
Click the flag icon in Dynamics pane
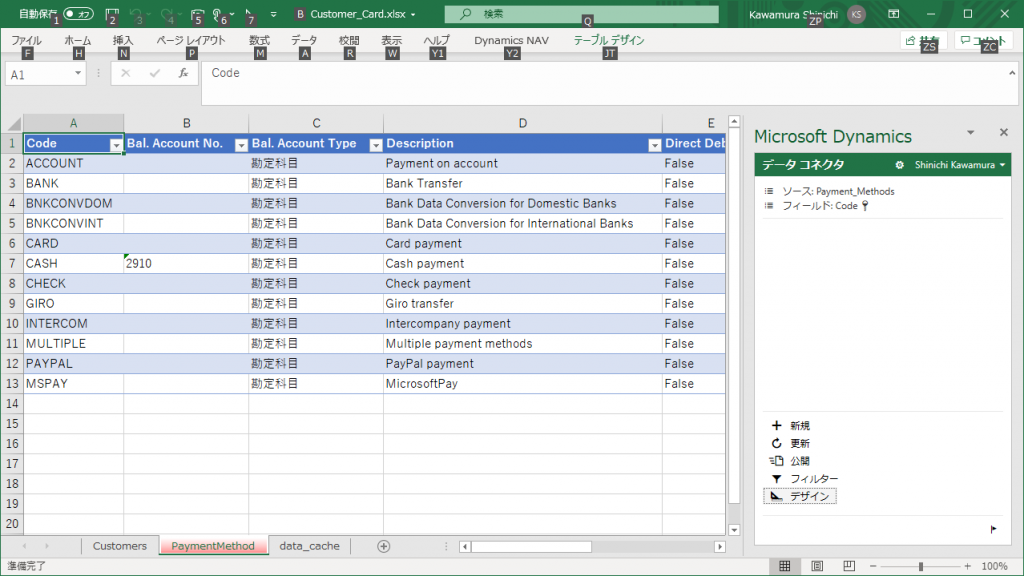coord(993,528)
